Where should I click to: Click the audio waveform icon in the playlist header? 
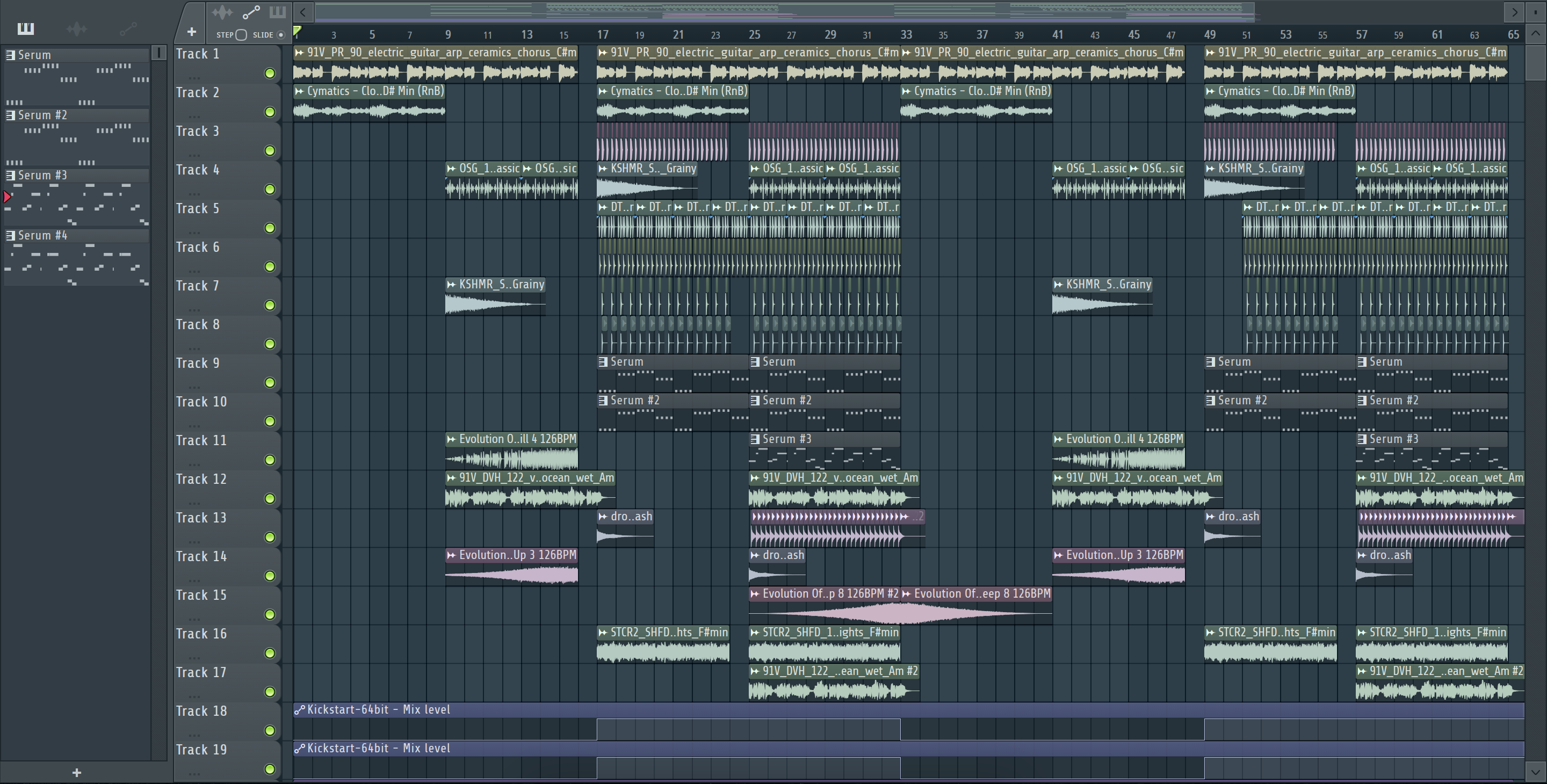pos(222,12)
